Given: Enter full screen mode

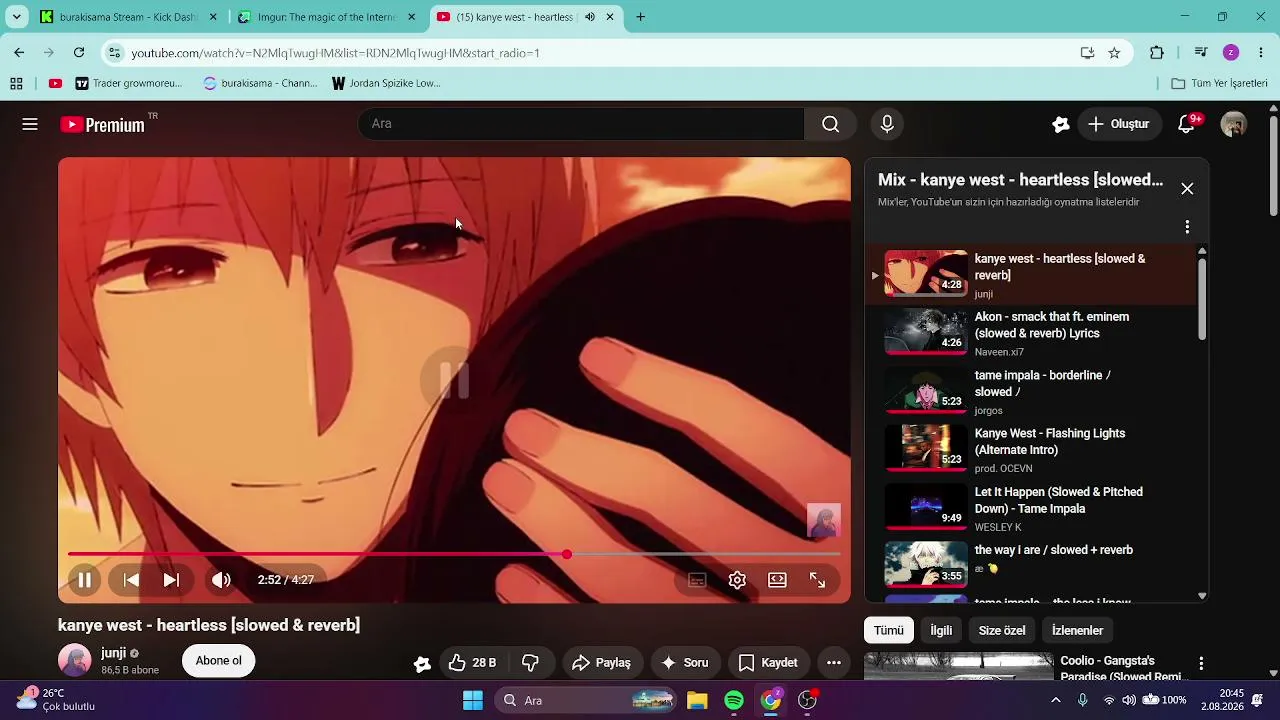Looking at the screenshot, I should pos(817,580).
